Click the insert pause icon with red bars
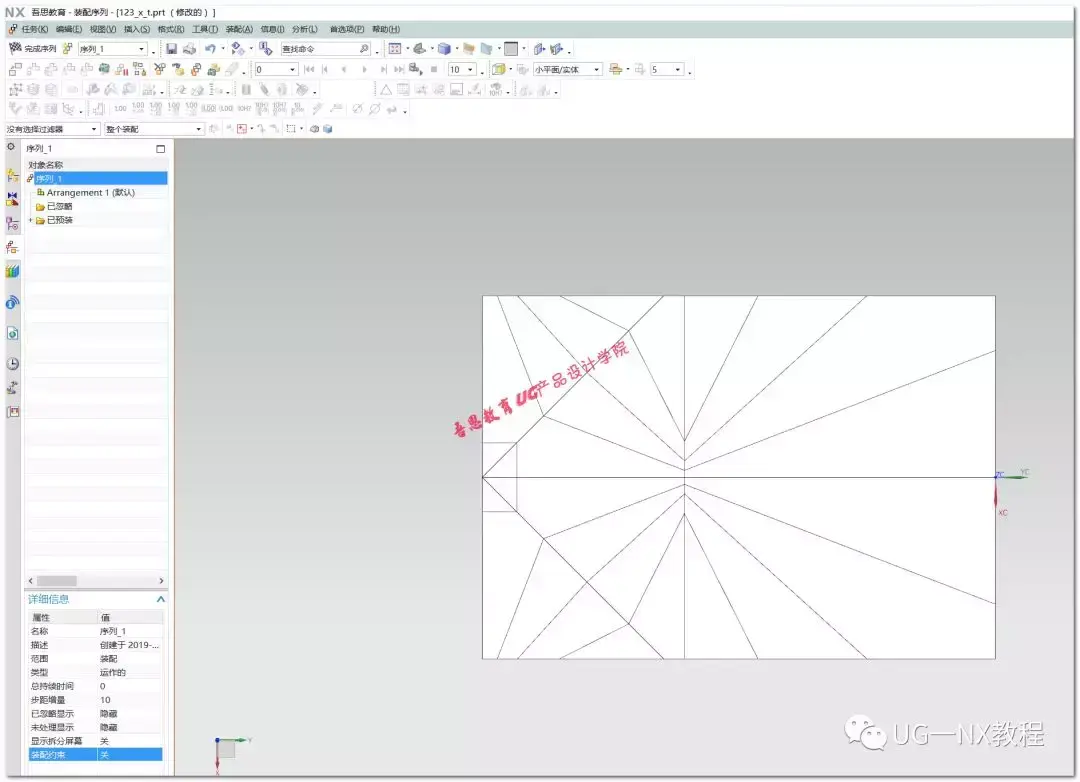 pyautogui.click(x=122, y=69)
